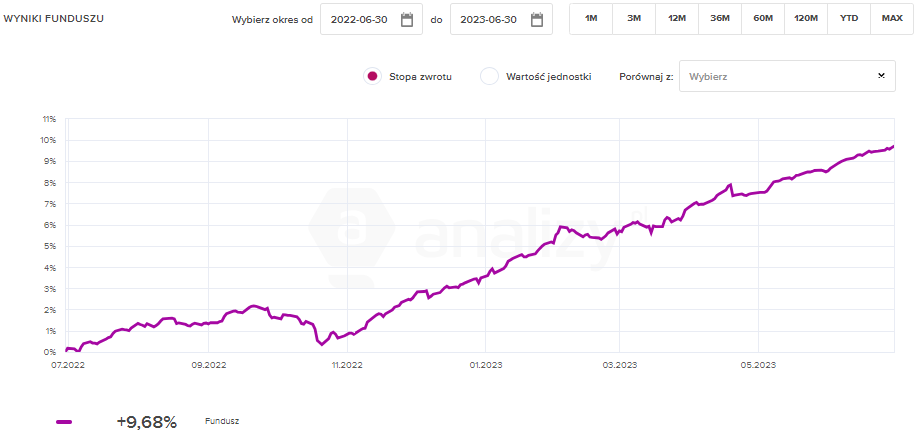Image resolution: width=920 pixels, height=438 pixels.
Task: Show the MAX time range
Action: click(892, 19)
